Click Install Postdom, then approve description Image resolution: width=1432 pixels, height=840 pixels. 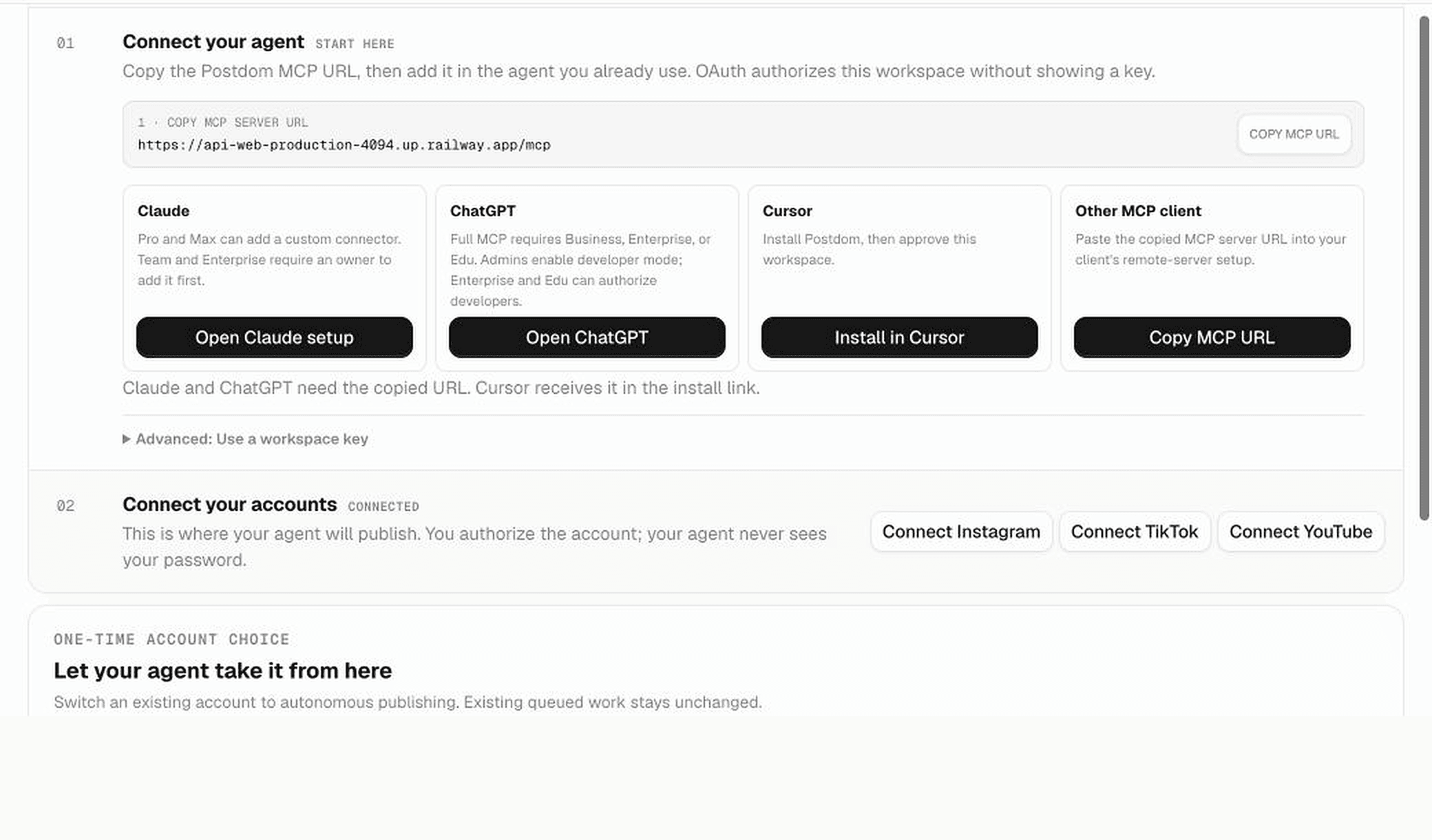[870, 249]
